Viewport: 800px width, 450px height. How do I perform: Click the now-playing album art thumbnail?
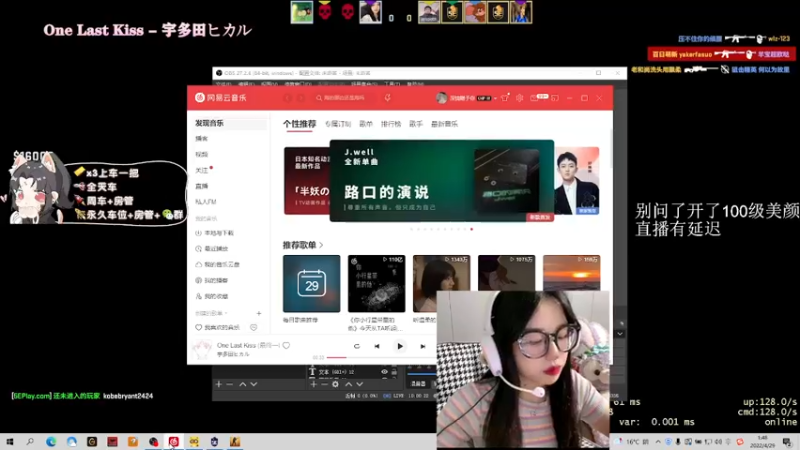[x=202, y=349]
